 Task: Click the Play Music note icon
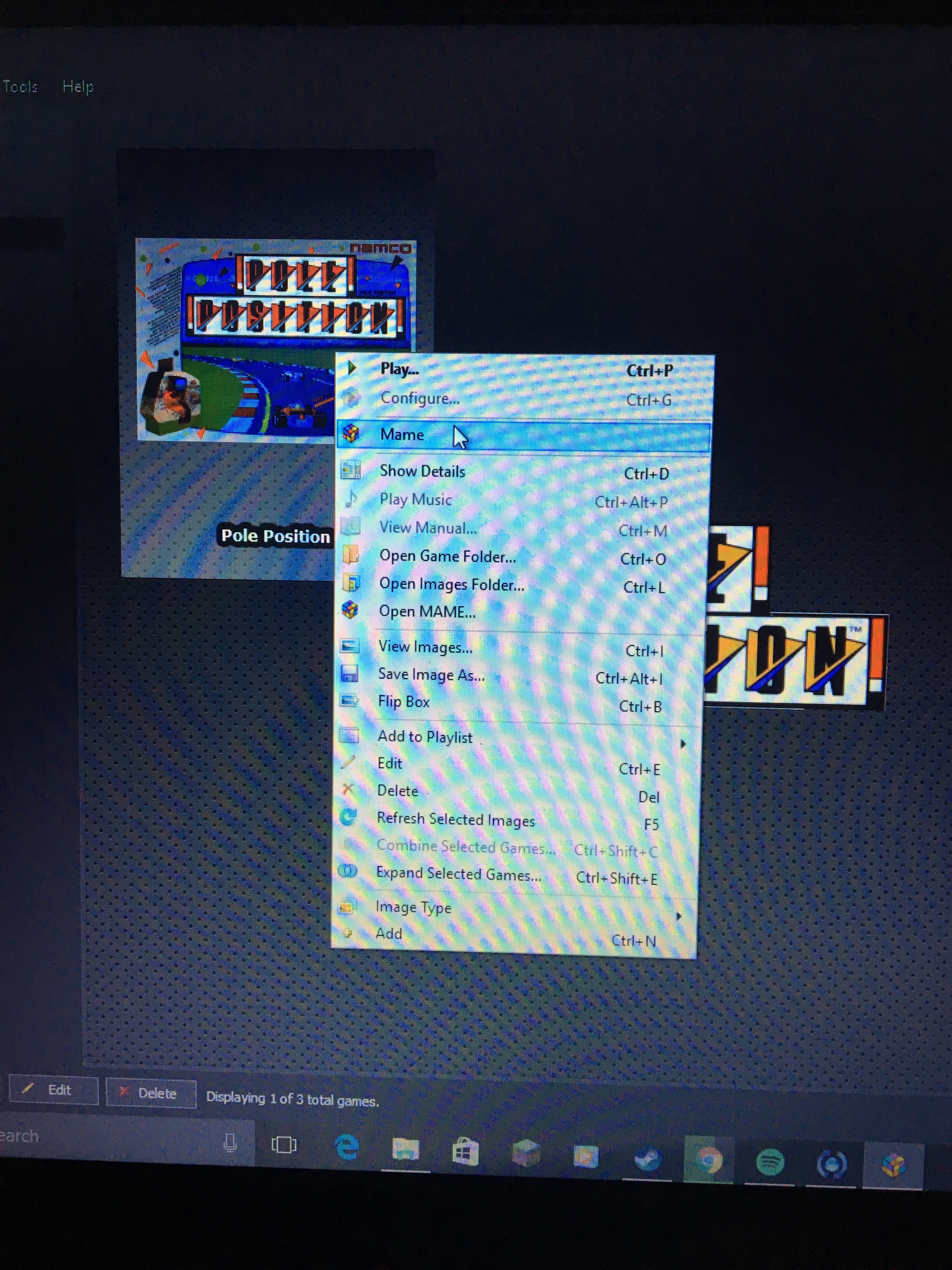[351, 498]
